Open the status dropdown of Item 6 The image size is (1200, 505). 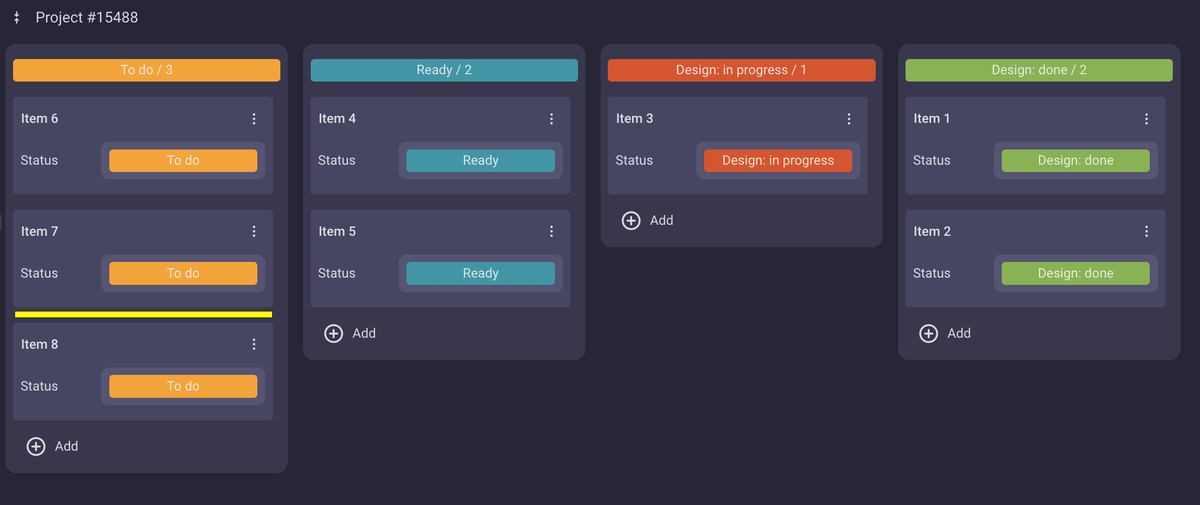(183, 161)
